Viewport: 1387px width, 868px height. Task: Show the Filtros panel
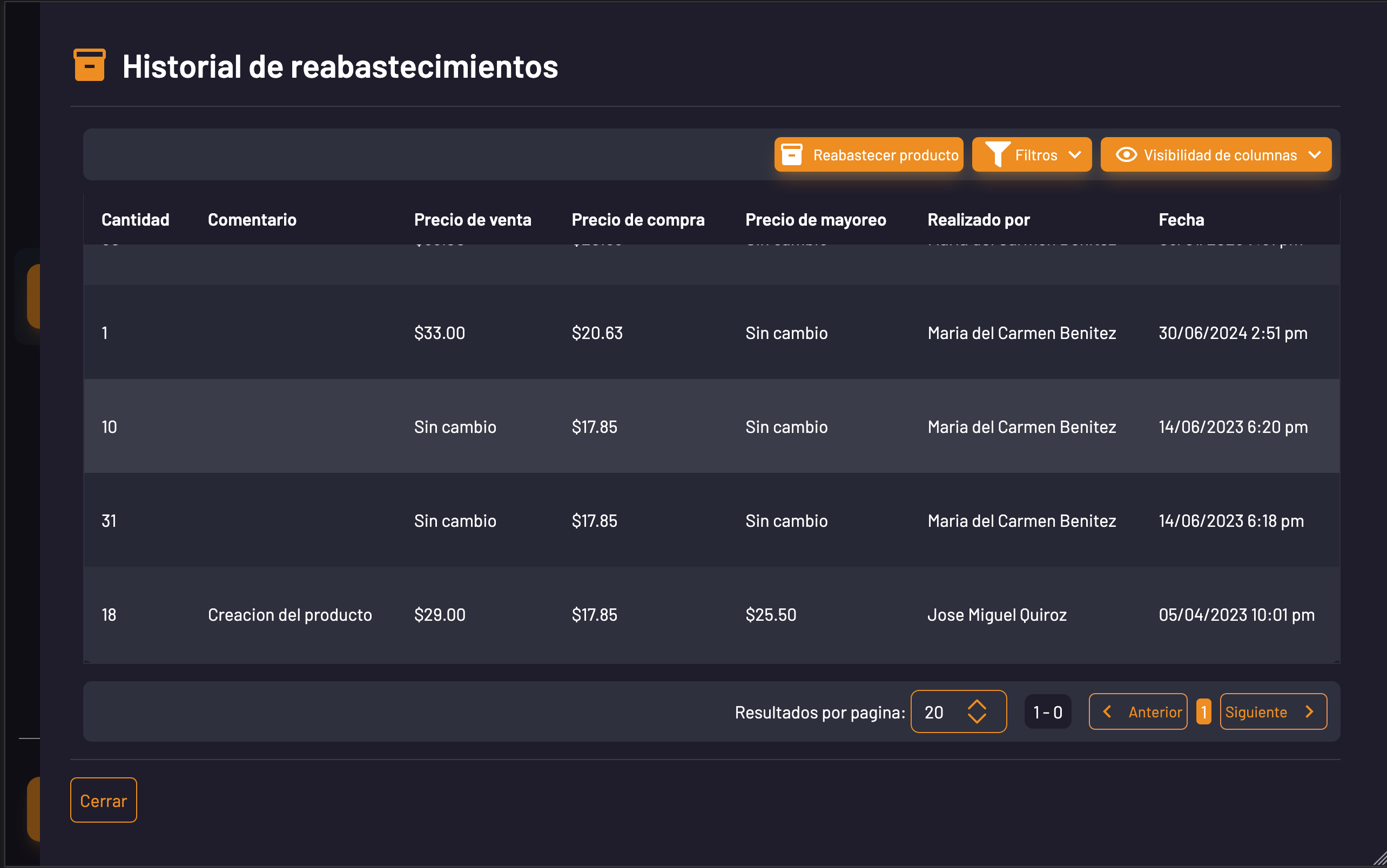(x=1032, y=154)
